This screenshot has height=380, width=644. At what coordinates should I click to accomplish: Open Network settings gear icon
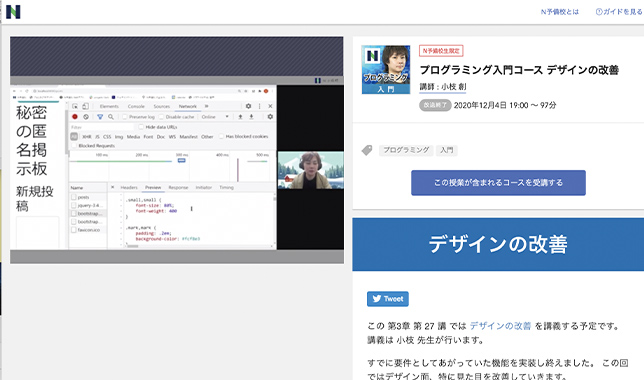270,117
